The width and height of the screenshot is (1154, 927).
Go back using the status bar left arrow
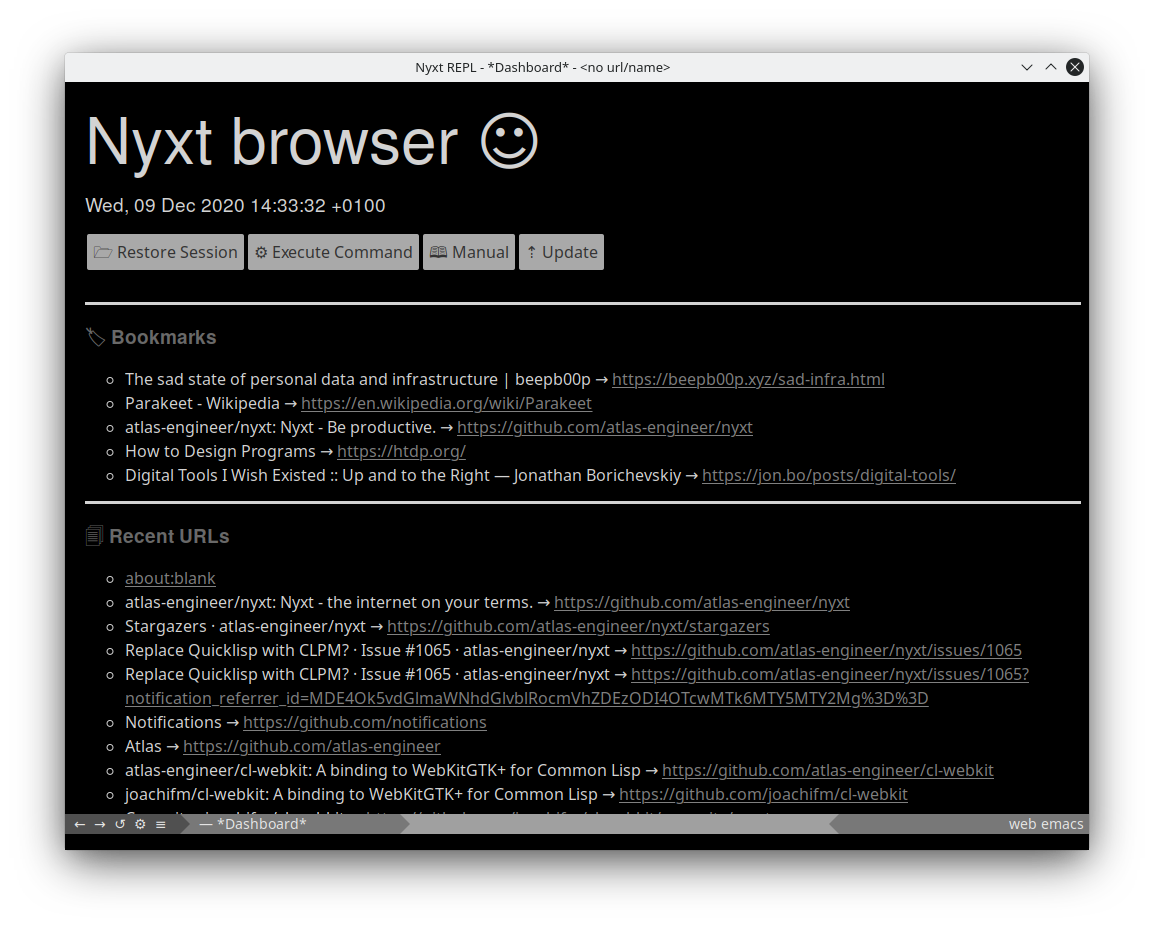pos(79,824)
